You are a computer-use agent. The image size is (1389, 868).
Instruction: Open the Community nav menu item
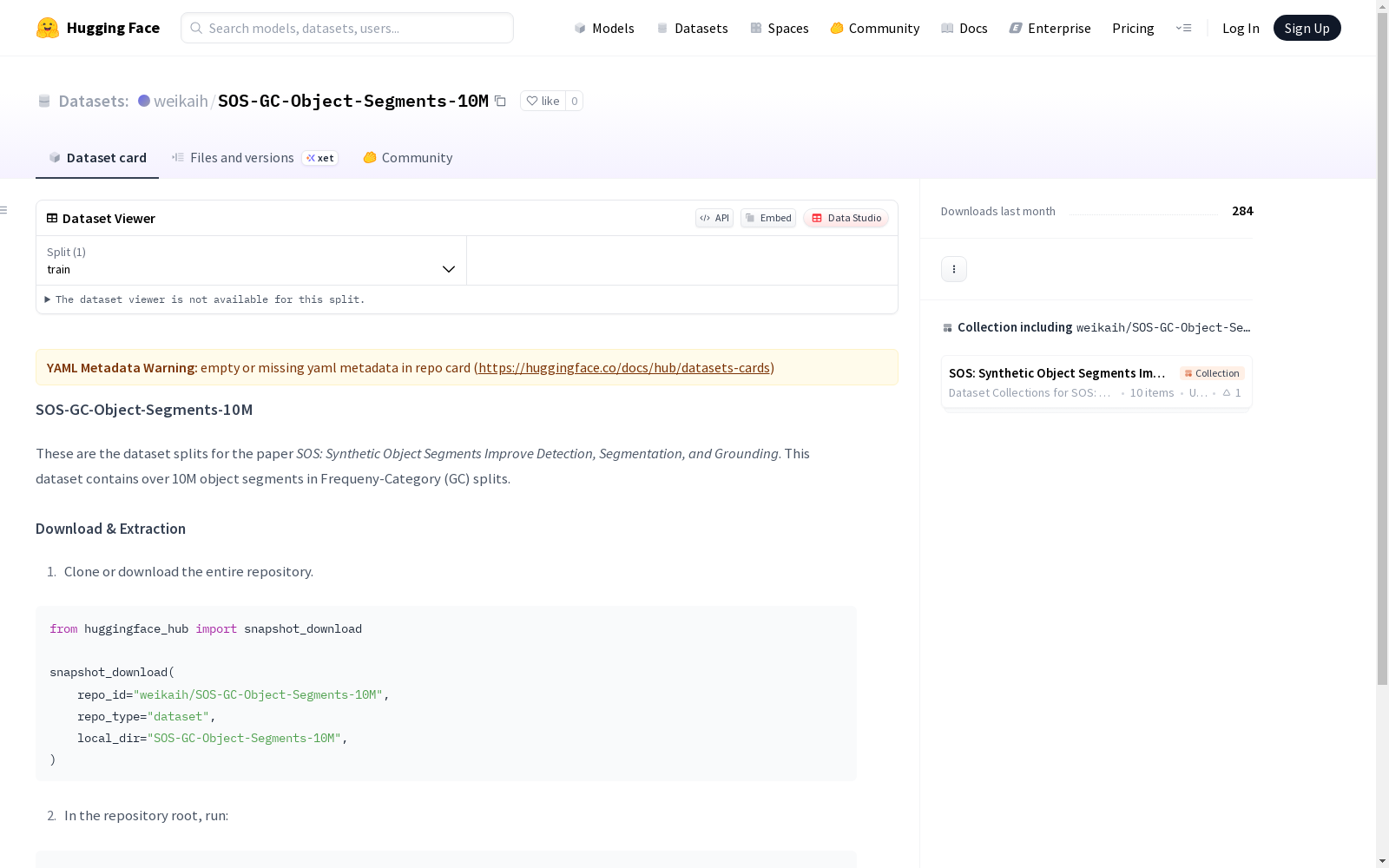click(875, 28)
